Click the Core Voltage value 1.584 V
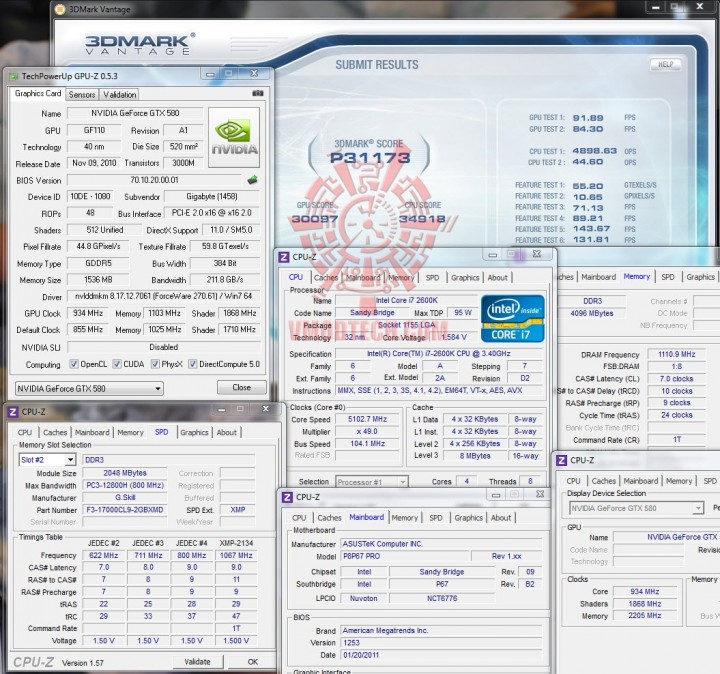 pyautogui.click(x=454, y=337)
